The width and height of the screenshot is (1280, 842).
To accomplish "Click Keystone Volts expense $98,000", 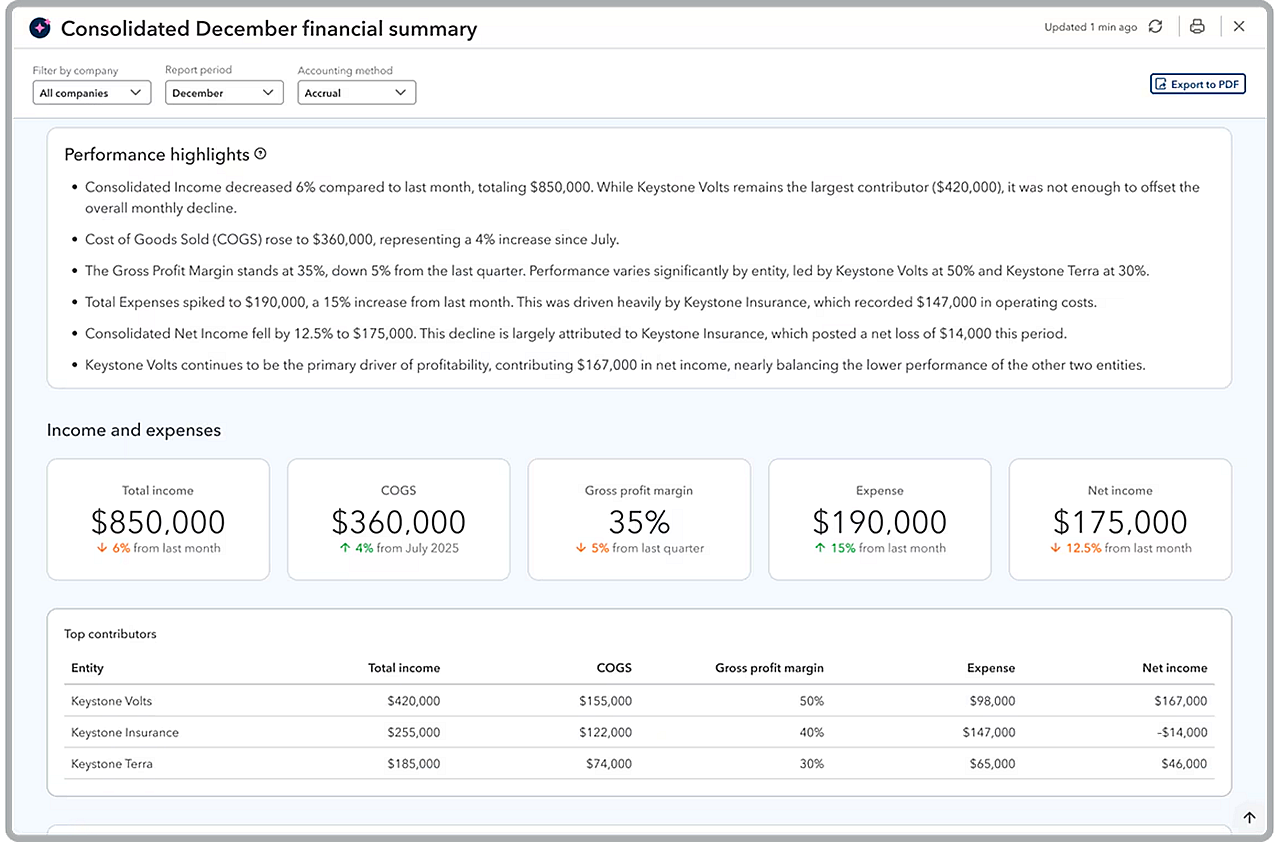I will (992, 702).
